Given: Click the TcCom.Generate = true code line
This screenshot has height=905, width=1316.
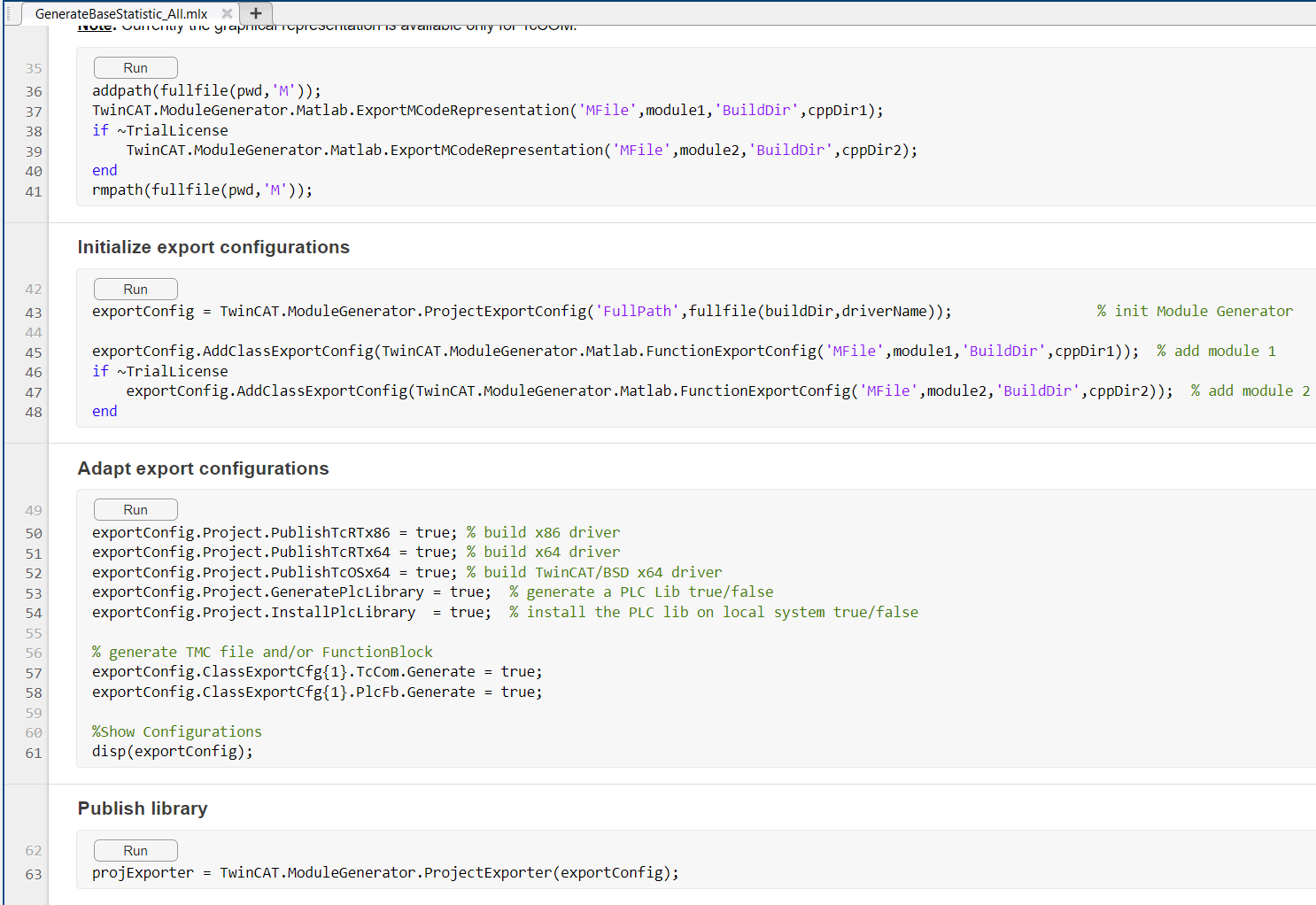Looking at the screenshot, I should (317, 671).
